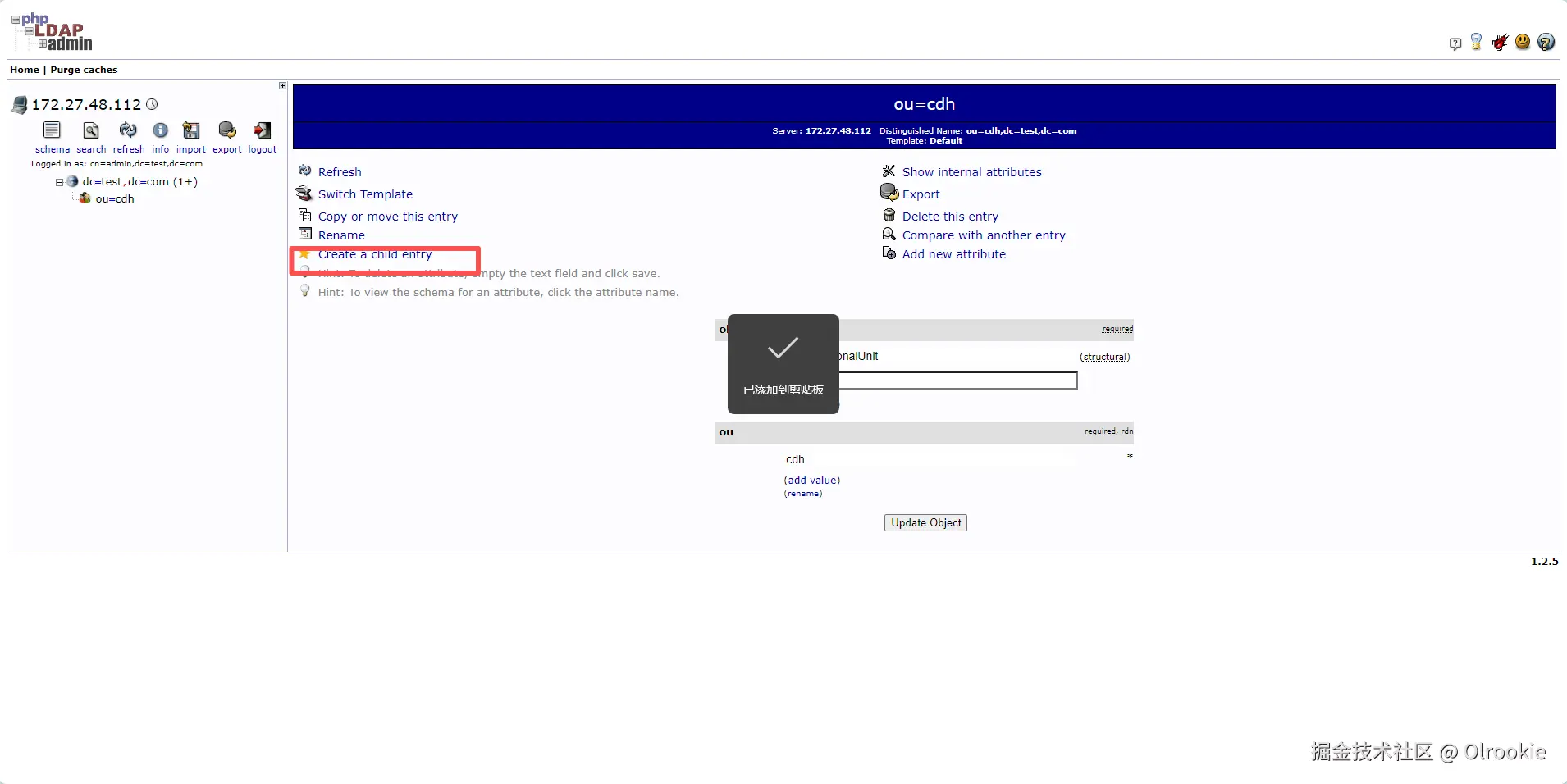This screenshot has width=1567, height=784.
Task: Click the cdh value field
Action: tap(930, 459)
